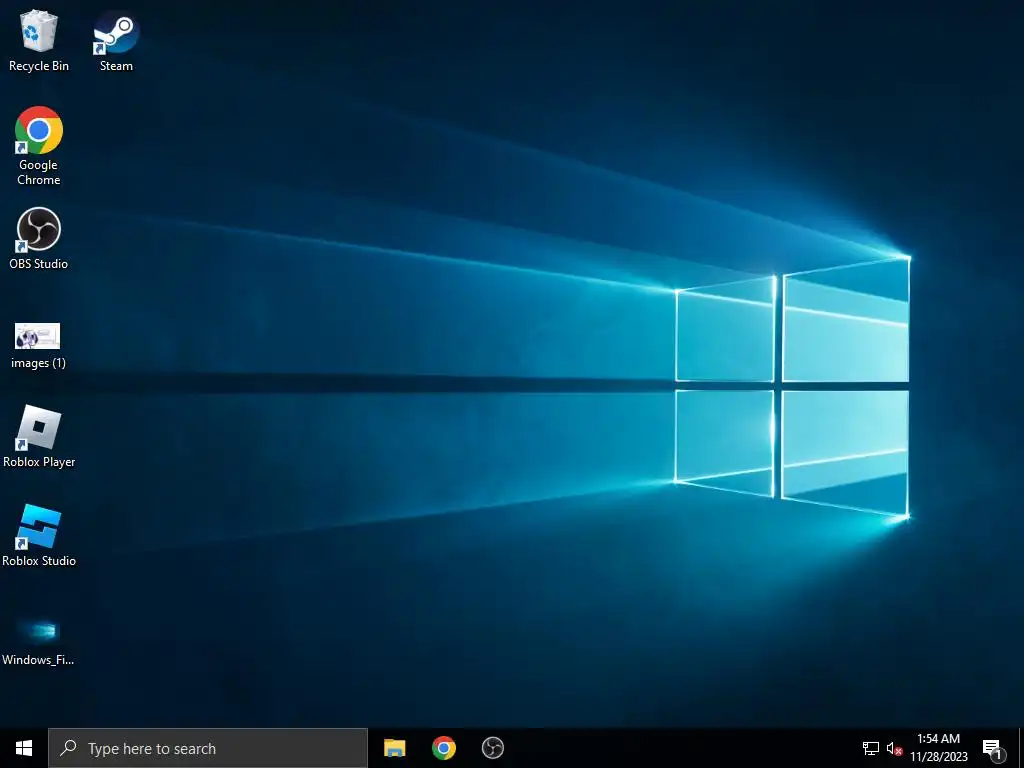Select the Steam desktop shortcut
Image resolution: width=1024 pixels, height=768 pixels.
tap(116, 40)
